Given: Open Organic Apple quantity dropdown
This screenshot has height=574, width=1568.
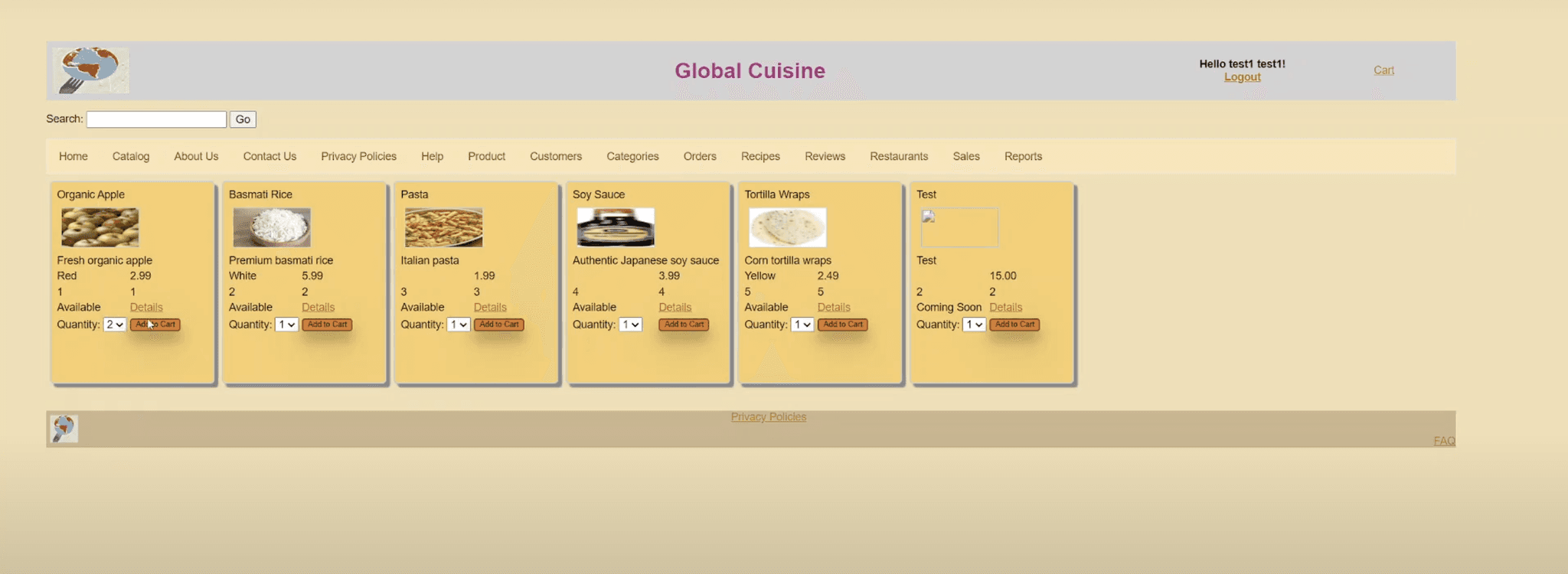Looking at the screenshot, I should pos(115,325).
